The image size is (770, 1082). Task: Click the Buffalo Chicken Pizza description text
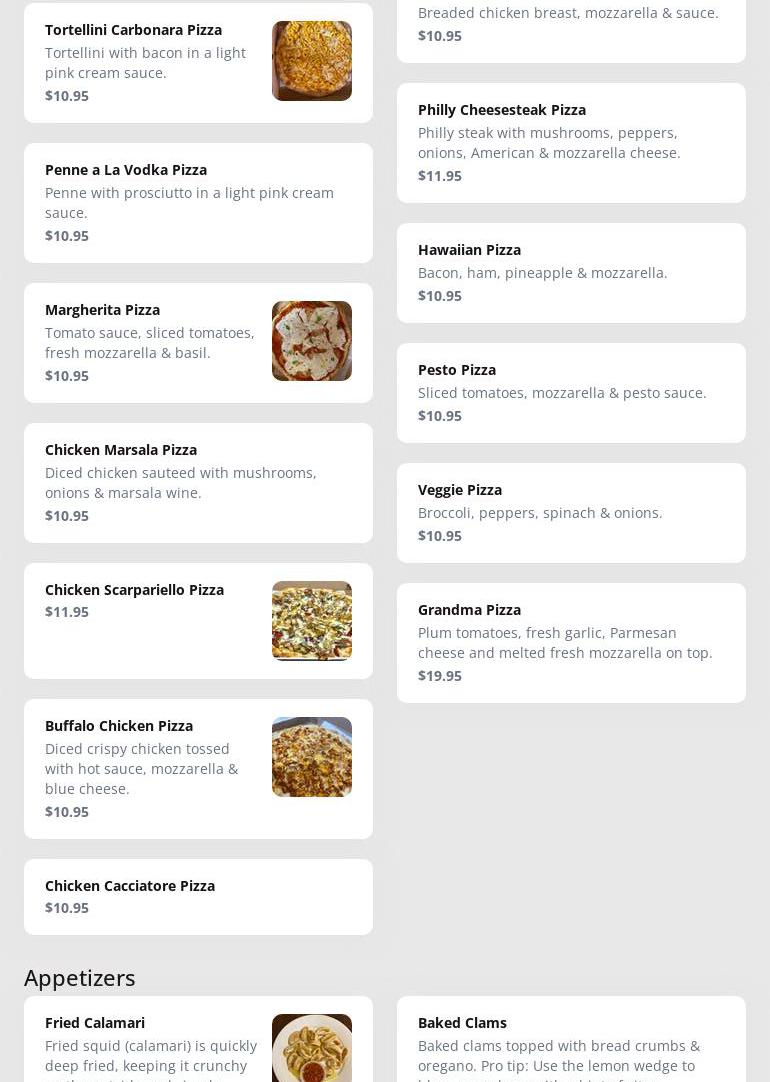pyautogui.click(x=142, y=769)
